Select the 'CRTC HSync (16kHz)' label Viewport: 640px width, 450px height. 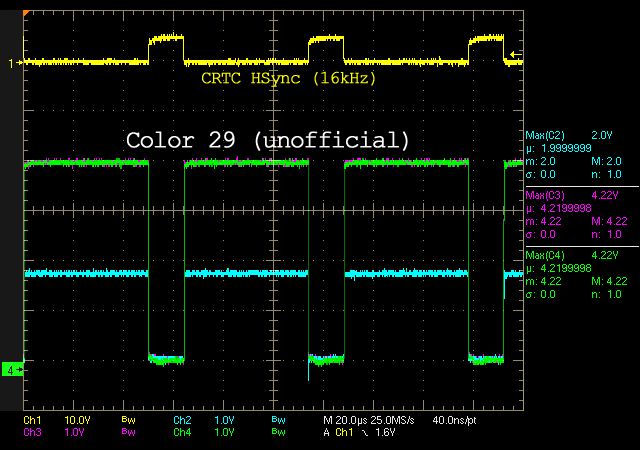[289, 78]
